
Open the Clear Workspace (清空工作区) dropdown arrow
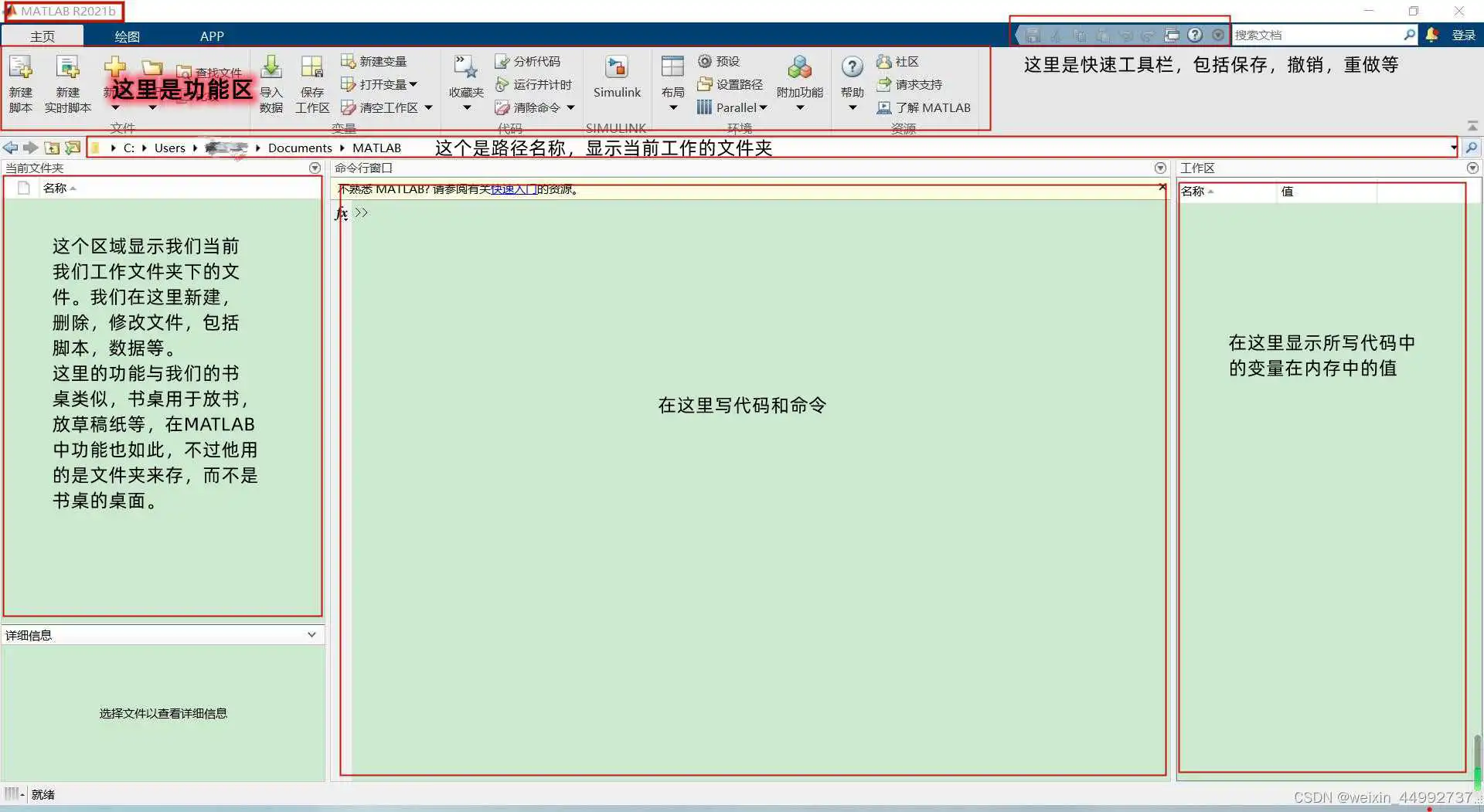428,107
